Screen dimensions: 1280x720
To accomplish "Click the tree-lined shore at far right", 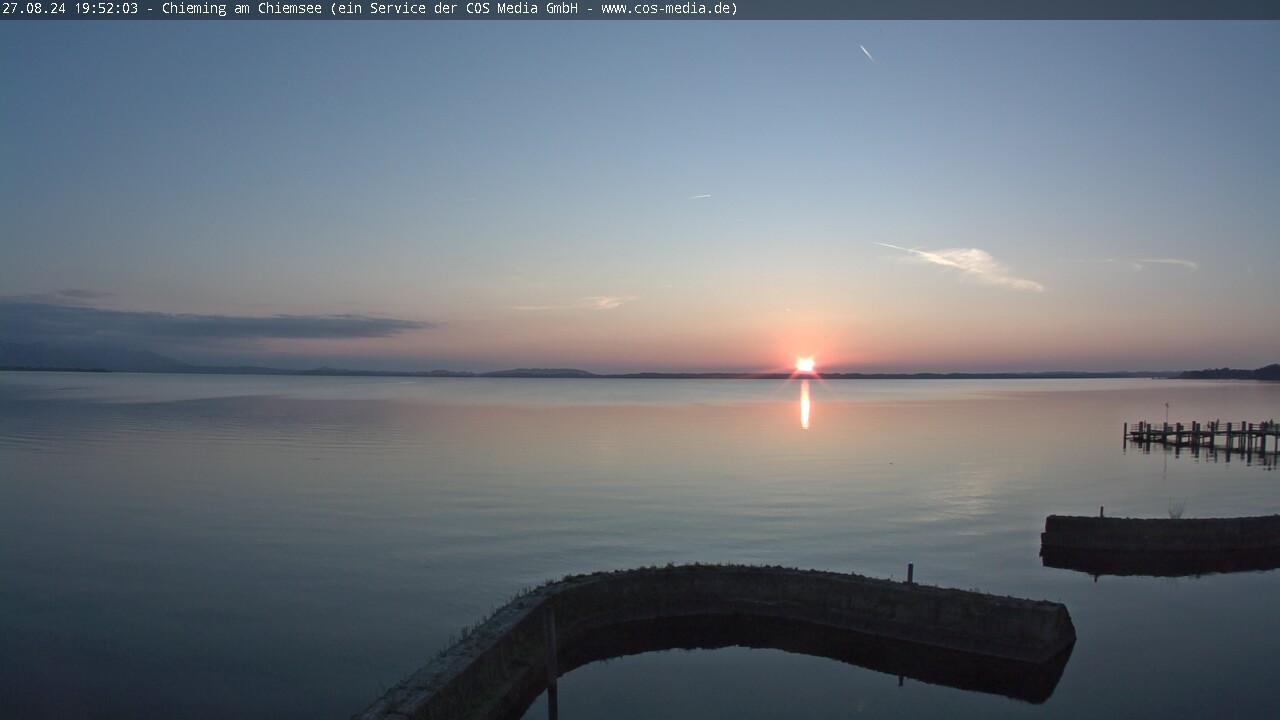I will 1230,373.
